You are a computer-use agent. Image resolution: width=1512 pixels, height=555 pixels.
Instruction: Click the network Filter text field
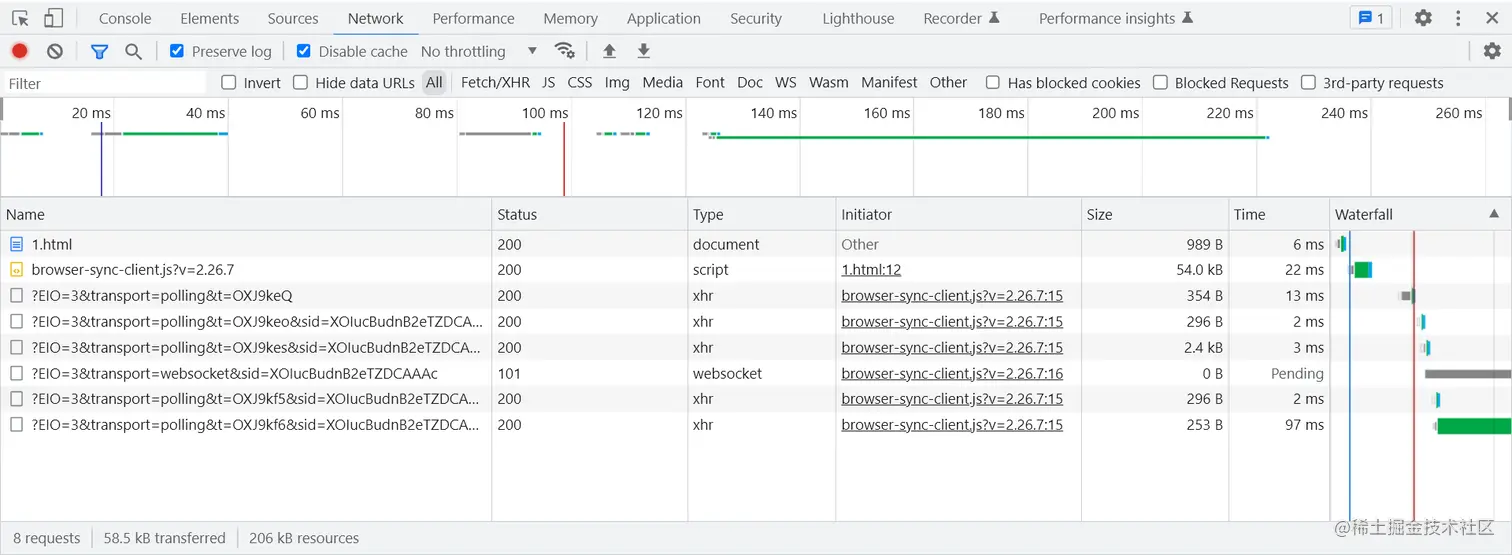105,83
